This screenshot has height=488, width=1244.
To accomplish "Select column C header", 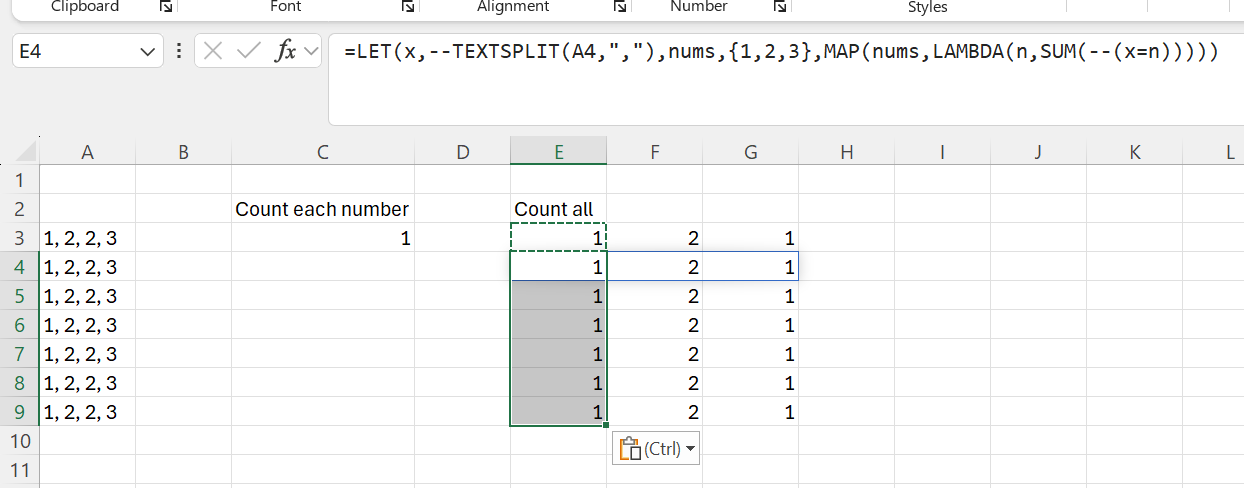I will (322, 152).
